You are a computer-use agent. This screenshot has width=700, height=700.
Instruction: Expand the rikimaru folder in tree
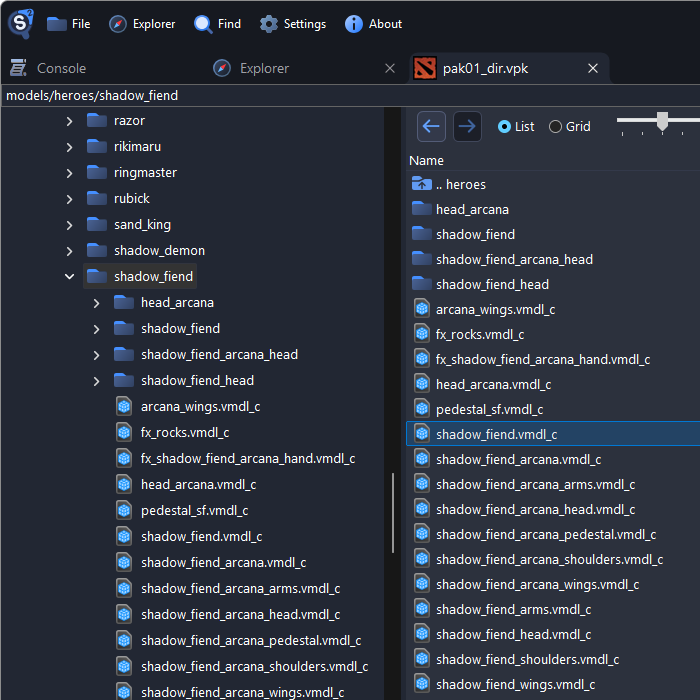[x=69, y=147]
